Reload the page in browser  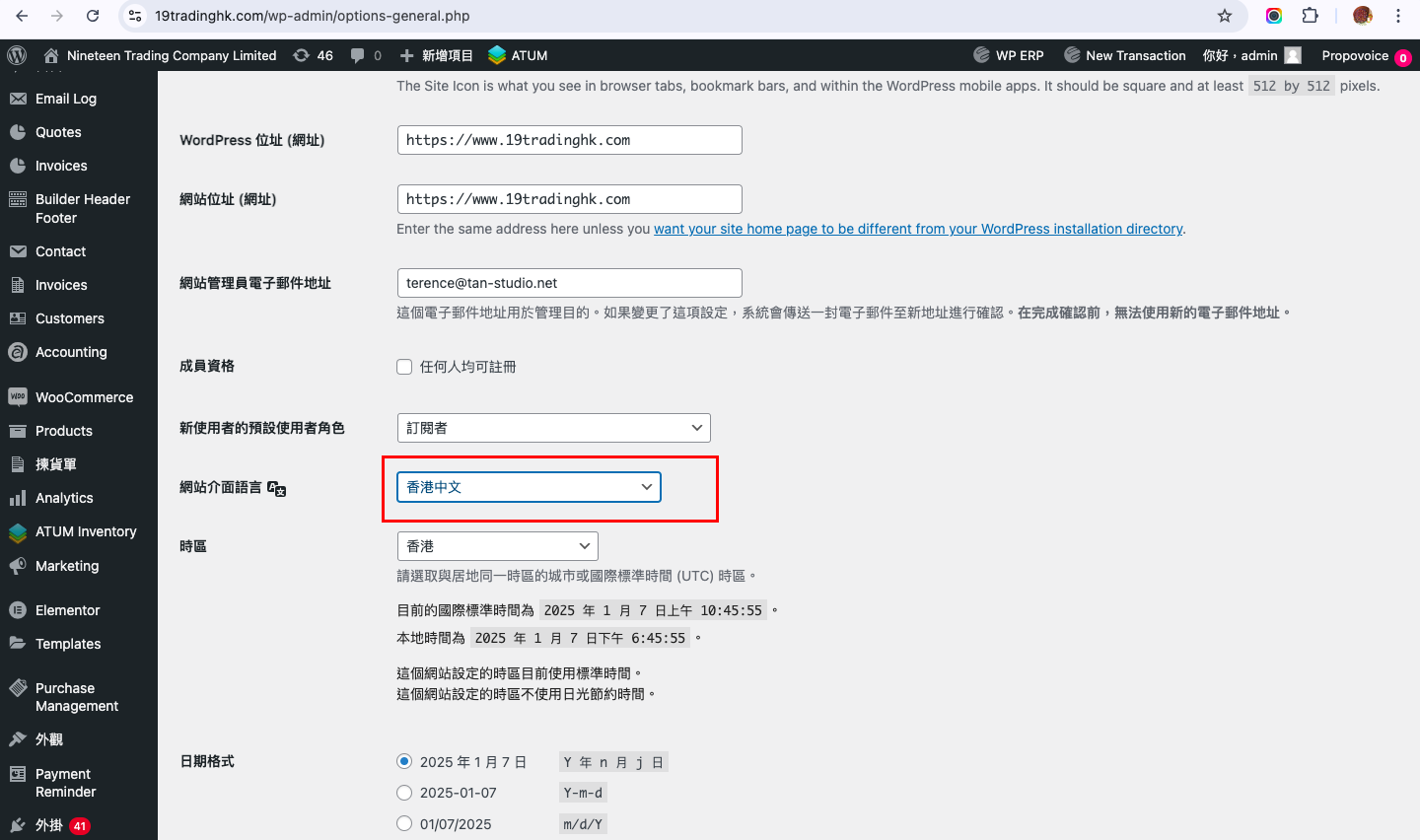93,16
